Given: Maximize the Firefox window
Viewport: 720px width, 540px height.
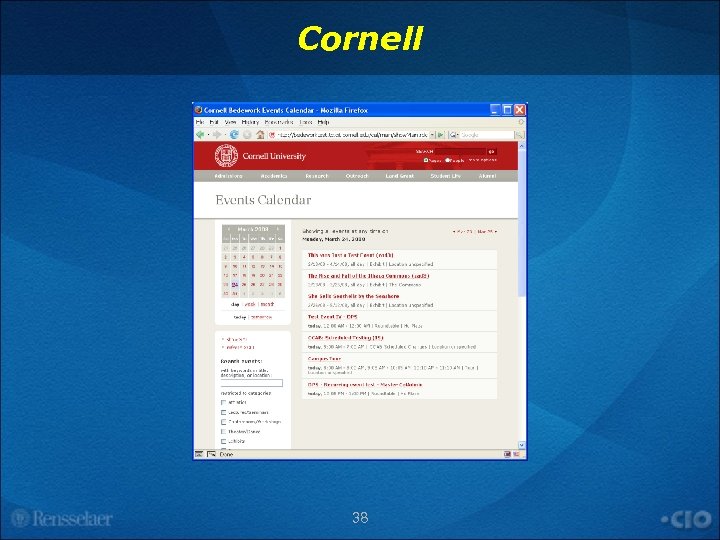Looking at the screenshot, I should pos(507,110).
